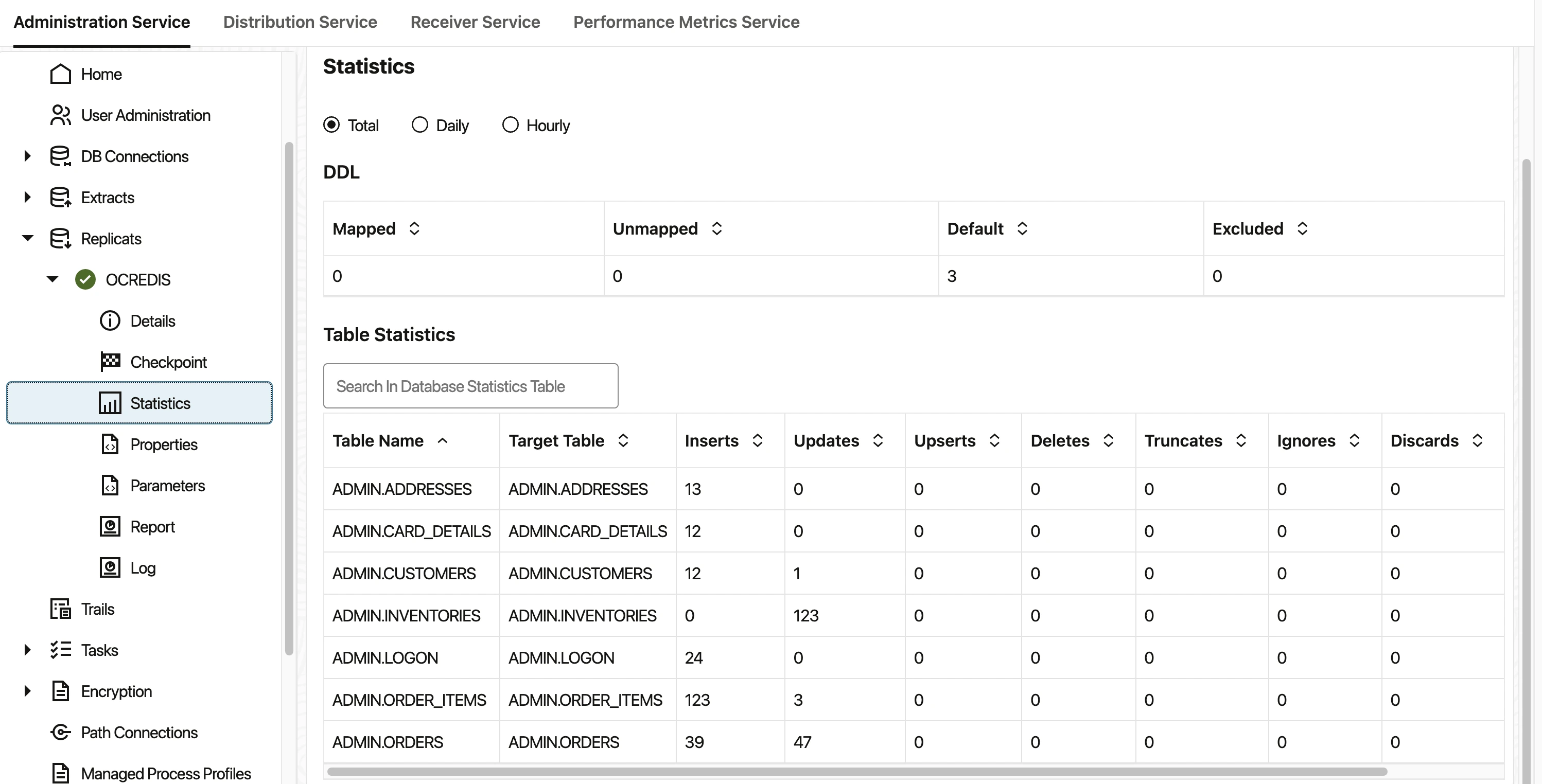
Task: Click the Home icon in sidebar
Action: tap(60, 74)
